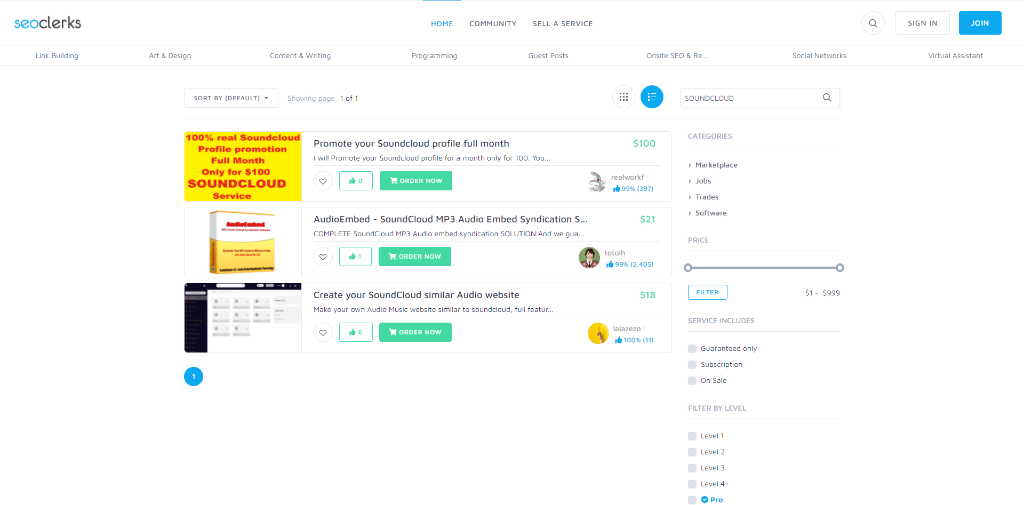
Task: Open Guest Posts category menu
Action: (548, 56)
